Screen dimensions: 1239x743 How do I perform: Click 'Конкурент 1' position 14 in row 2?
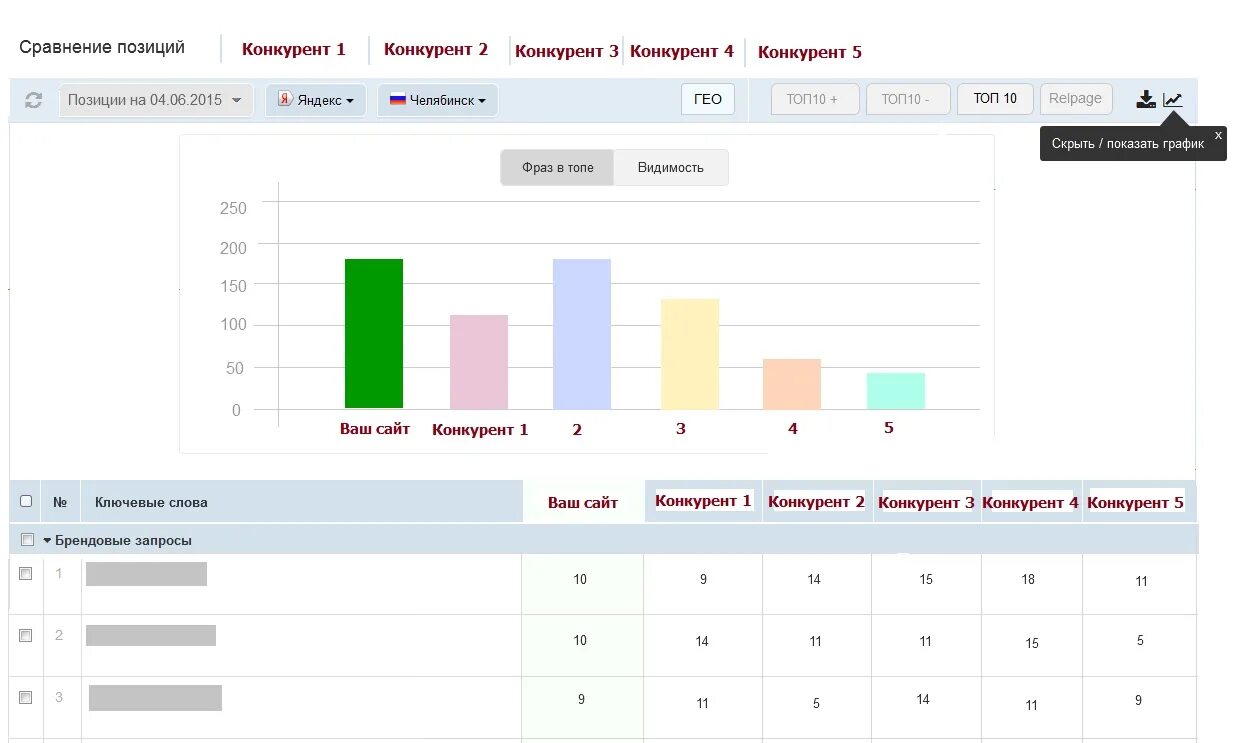tap(702, 642)
